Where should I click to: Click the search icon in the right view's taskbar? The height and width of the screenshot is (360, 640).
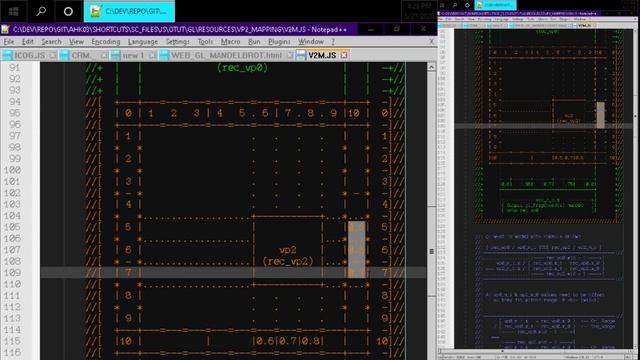pyautogui.click(x=454, y=5)
